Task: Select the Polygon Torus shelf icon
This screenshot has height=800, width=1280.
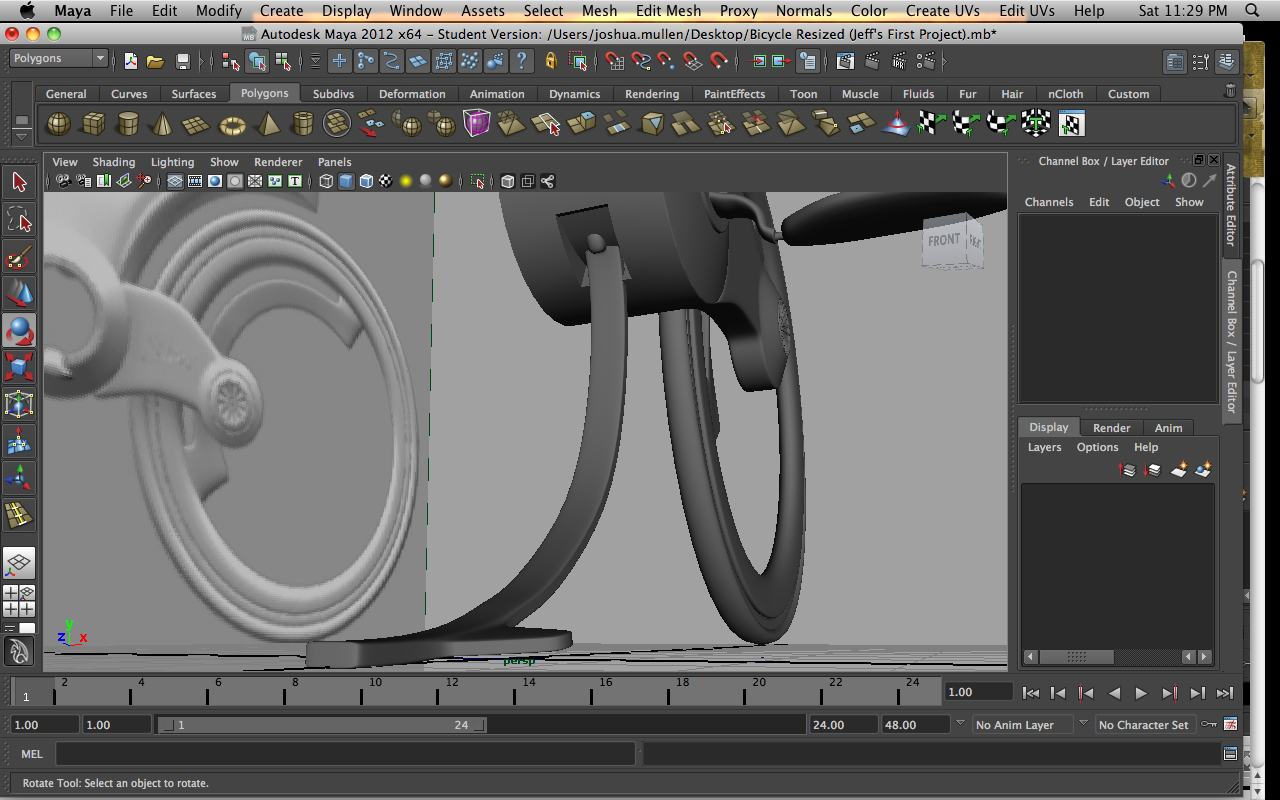Action: point(232,123)
